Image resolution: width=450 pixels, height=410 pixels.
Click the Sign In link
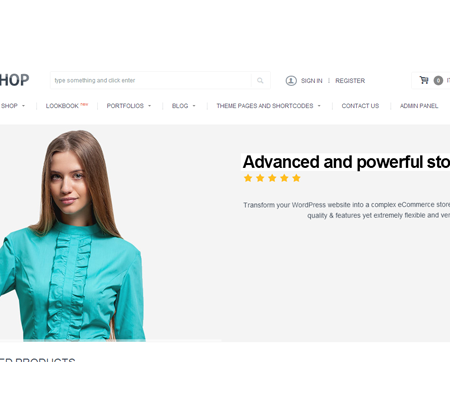point(312,81)
